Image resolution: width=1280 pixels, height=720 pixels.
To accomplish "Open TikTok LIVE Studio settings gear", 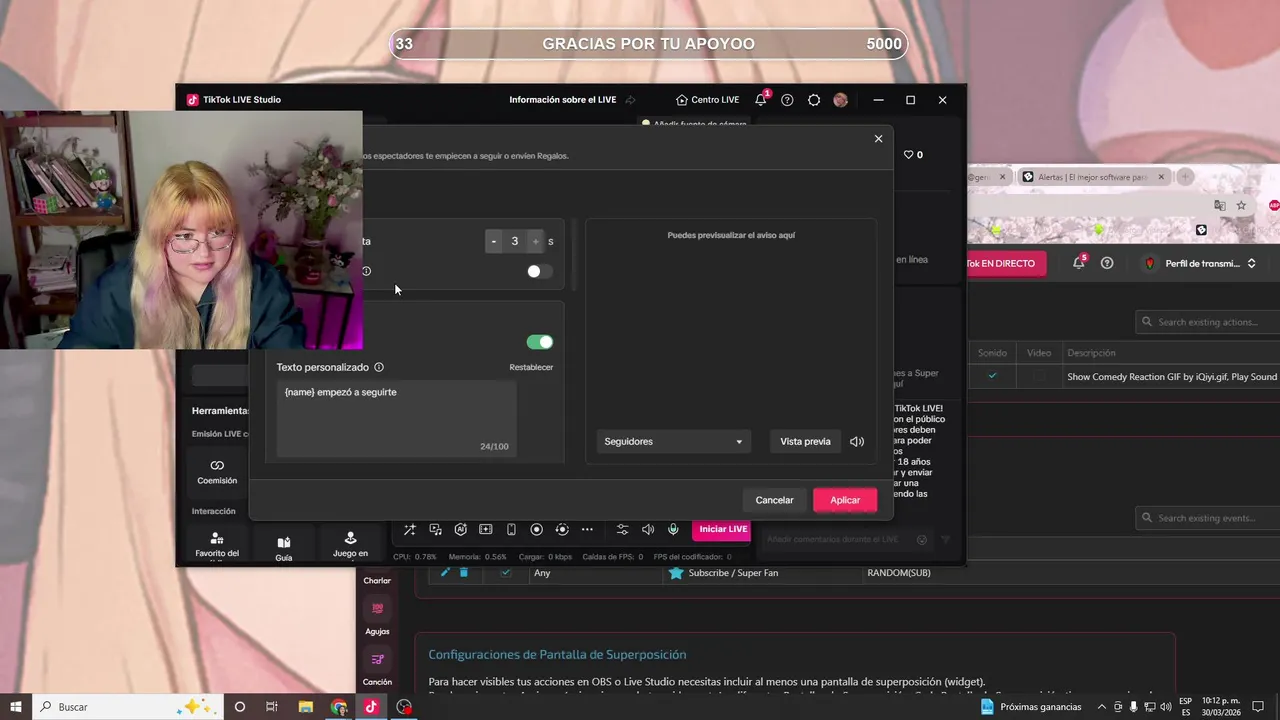I will (x=814, y=100).
